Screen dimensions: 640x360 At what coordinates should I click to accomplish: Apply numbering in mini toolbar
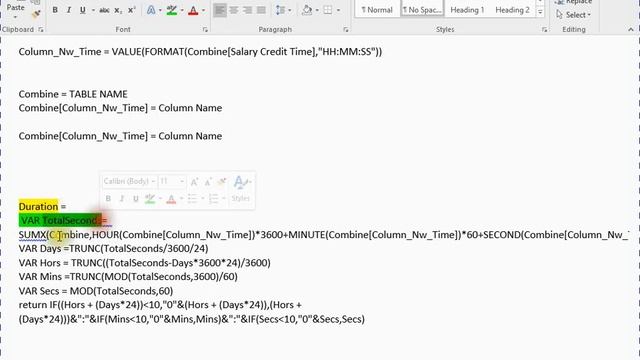click(x=213, y=198)
